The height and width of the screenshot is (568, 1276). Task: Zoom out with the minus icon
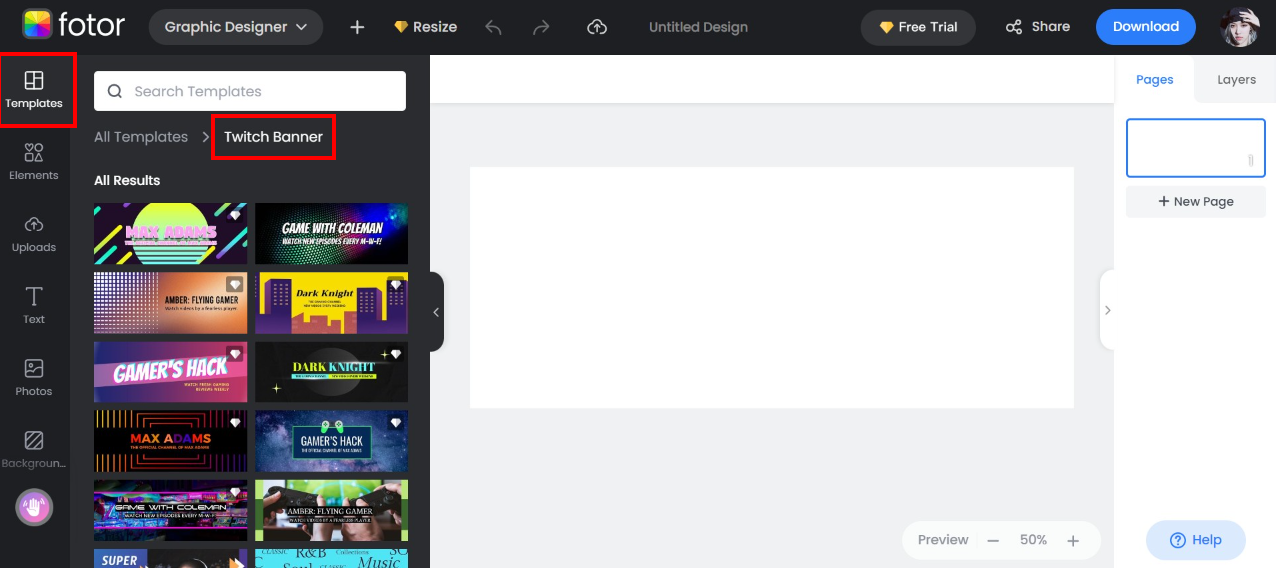[993, 540]
